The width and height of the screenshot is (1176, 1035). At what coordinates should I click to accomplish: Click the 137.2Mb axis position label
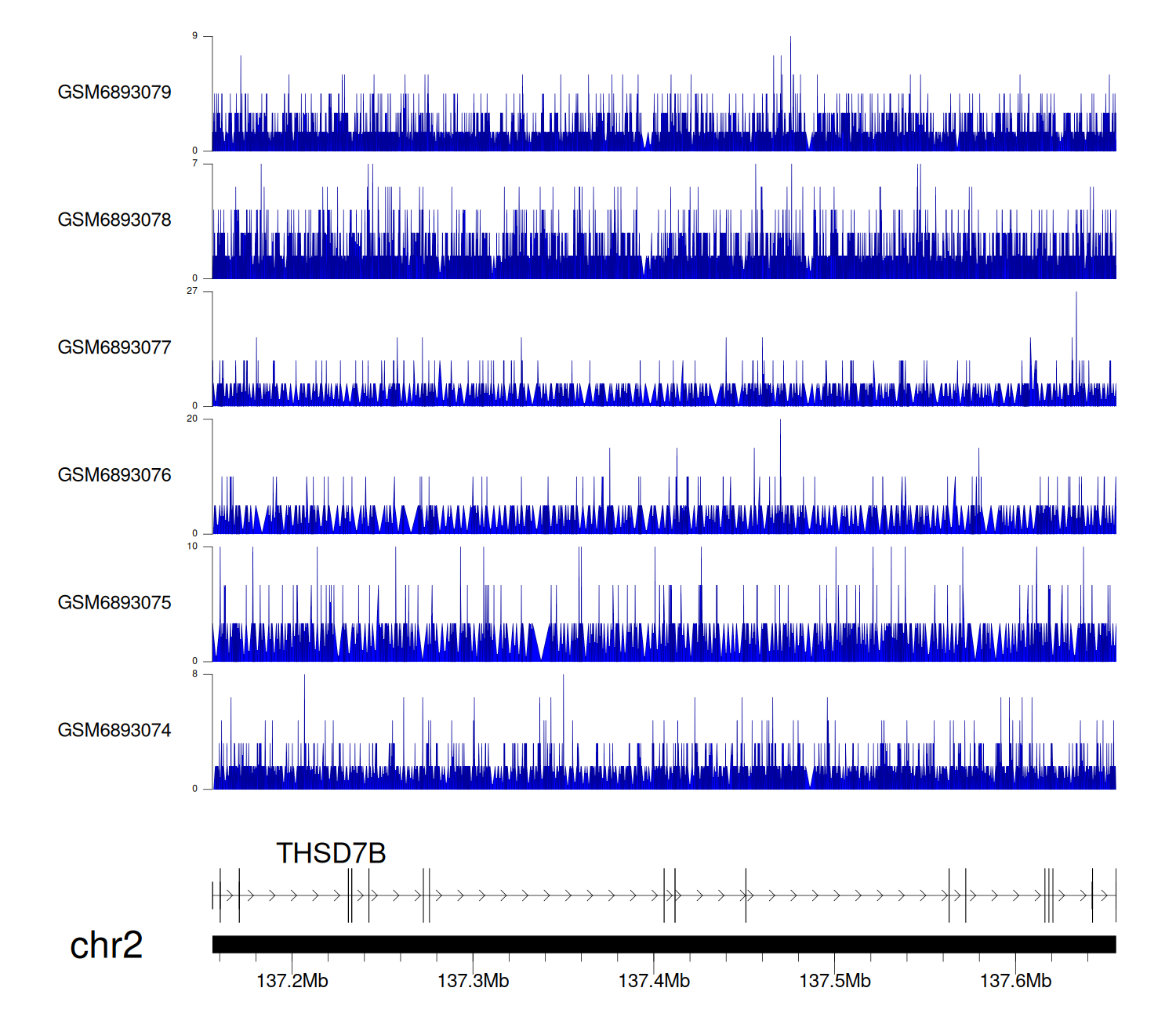[292, 981]
